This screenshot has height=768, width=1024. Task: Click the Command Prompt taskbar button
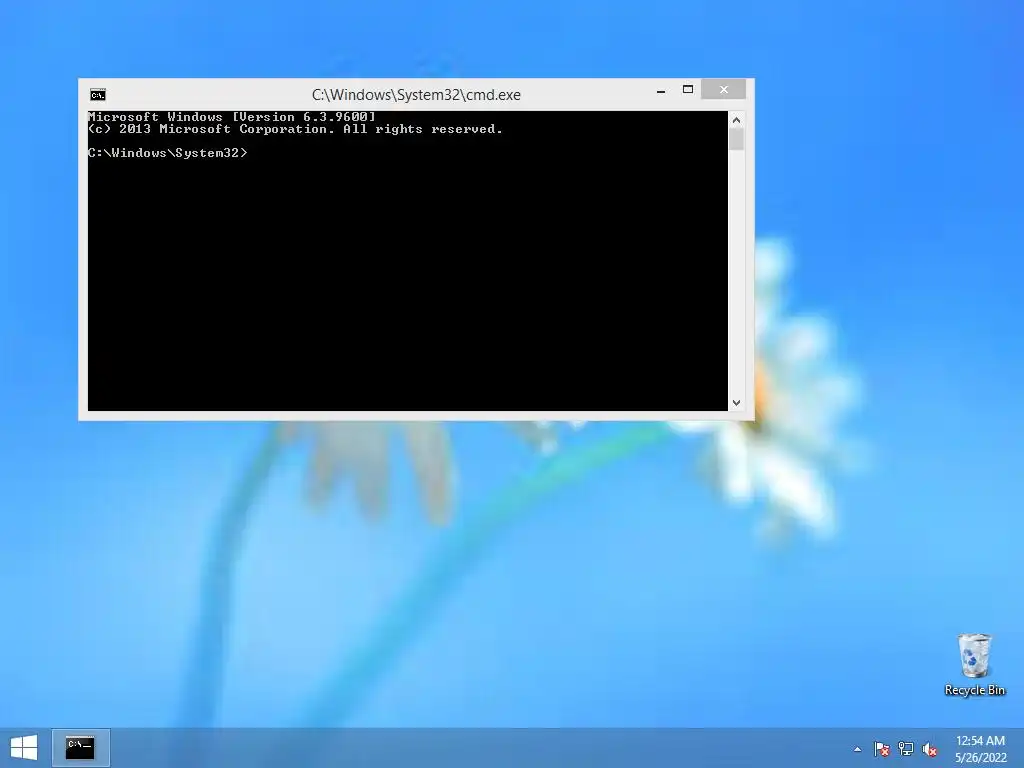(80, 748)
